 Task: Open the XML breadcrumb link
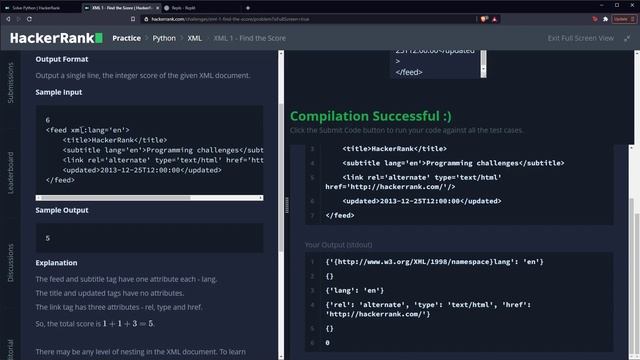[194, 38]
